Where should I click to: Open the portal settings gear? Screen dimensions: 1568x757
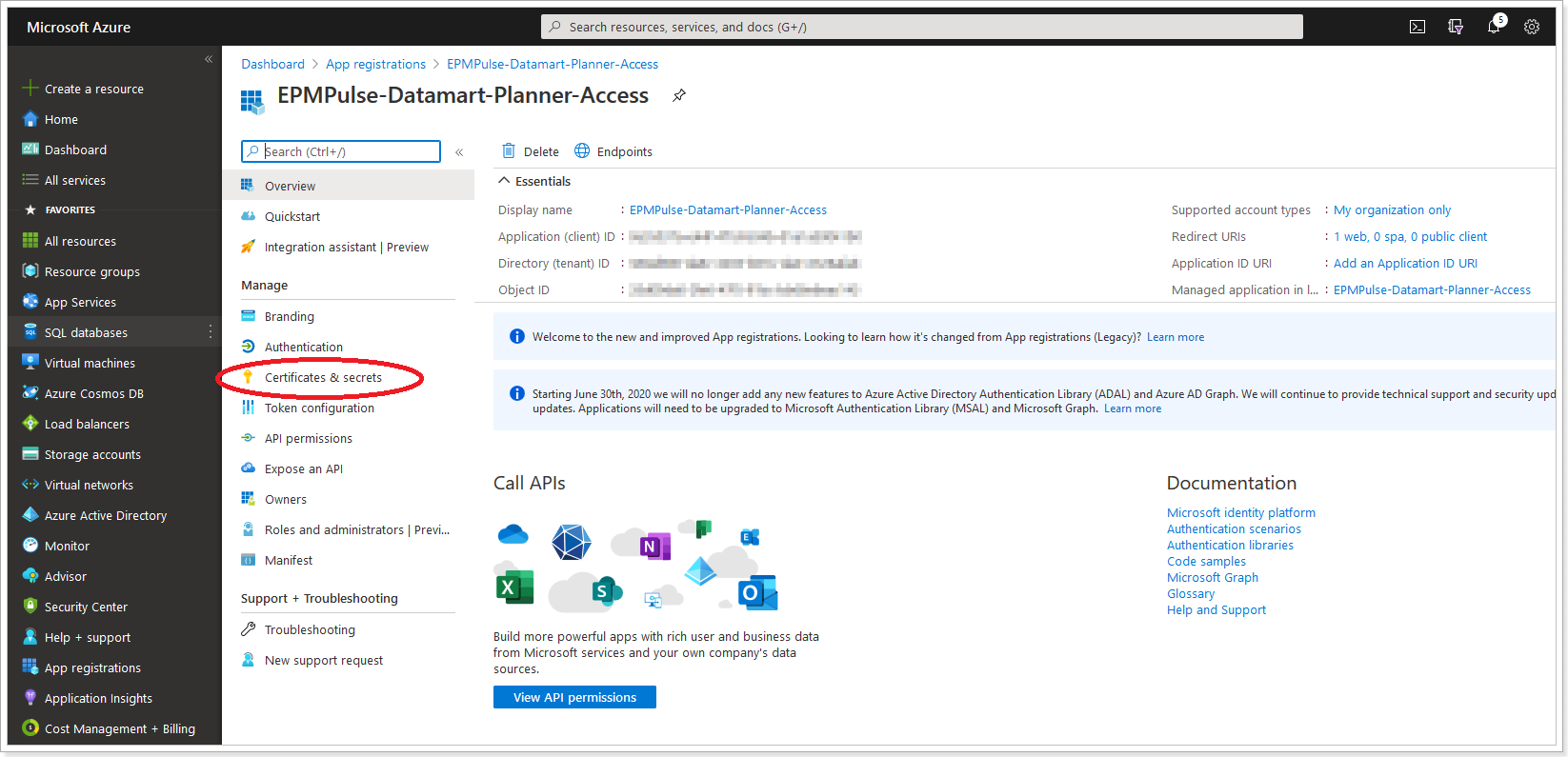pos(1532,27)
